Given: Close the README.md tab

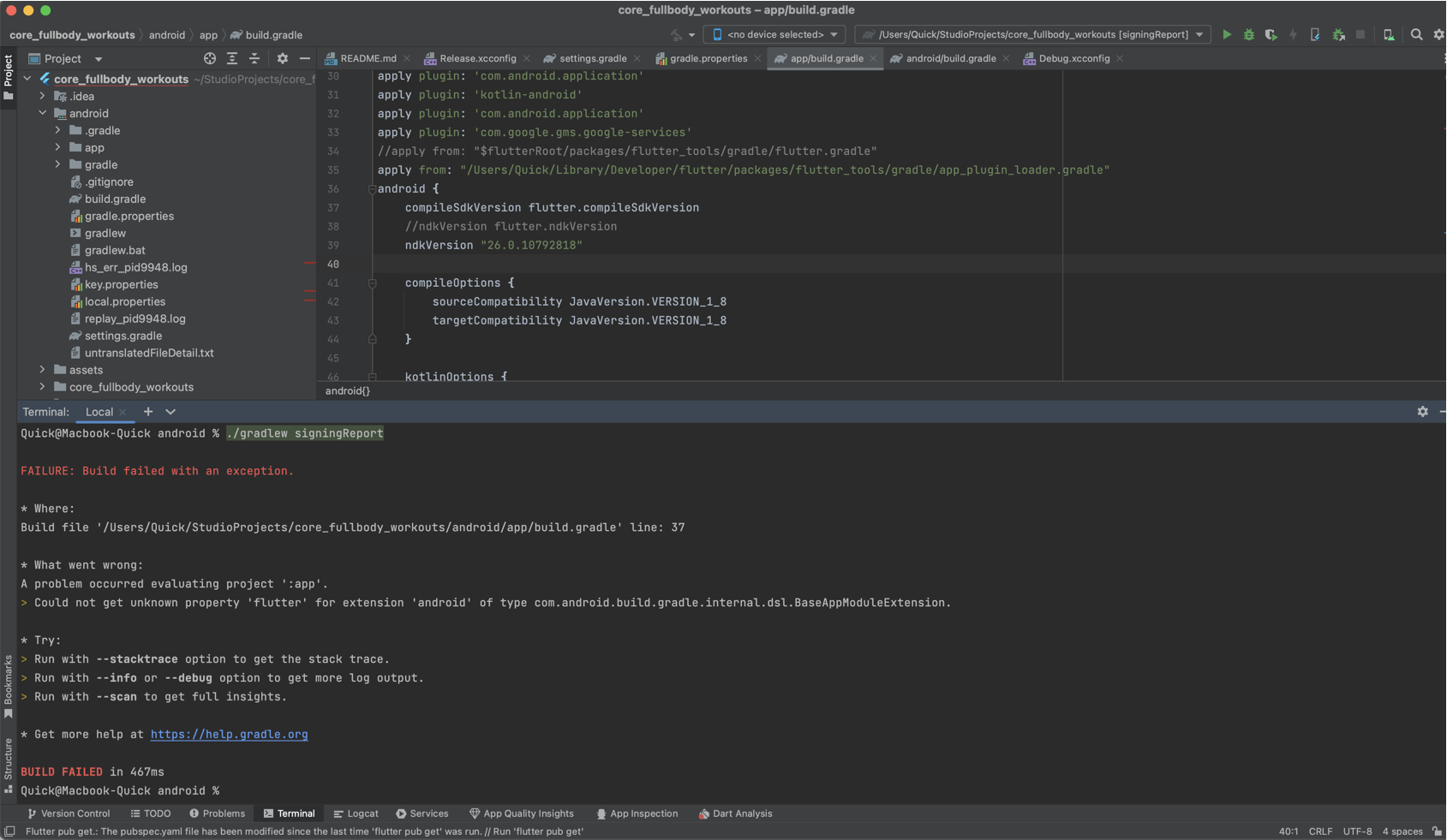Looking at the screenshot, I should (x=407, y=58).
